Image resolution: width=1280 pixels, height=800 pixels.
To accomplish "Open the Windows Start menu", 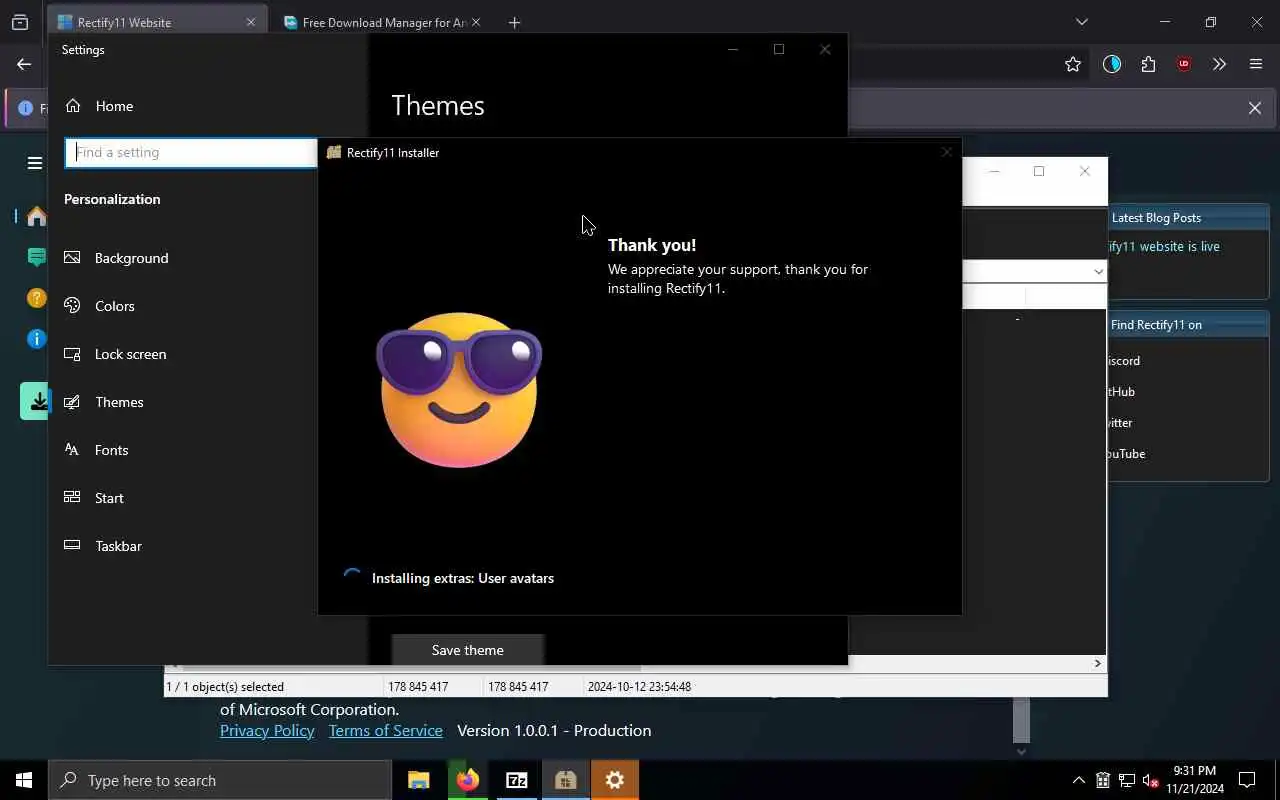I will coord(24,780).
